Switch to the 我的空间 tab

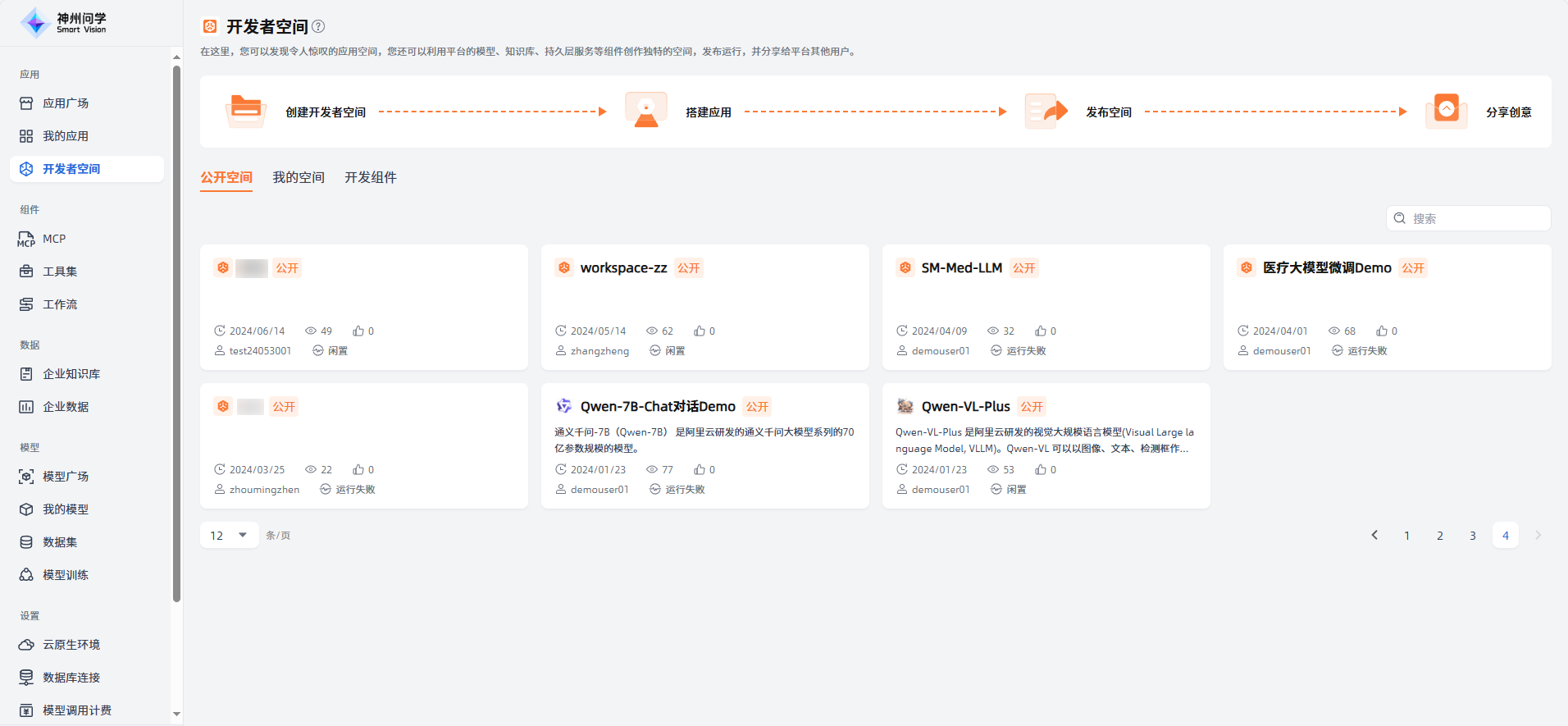pyautogui.click(x=299, y=177)
